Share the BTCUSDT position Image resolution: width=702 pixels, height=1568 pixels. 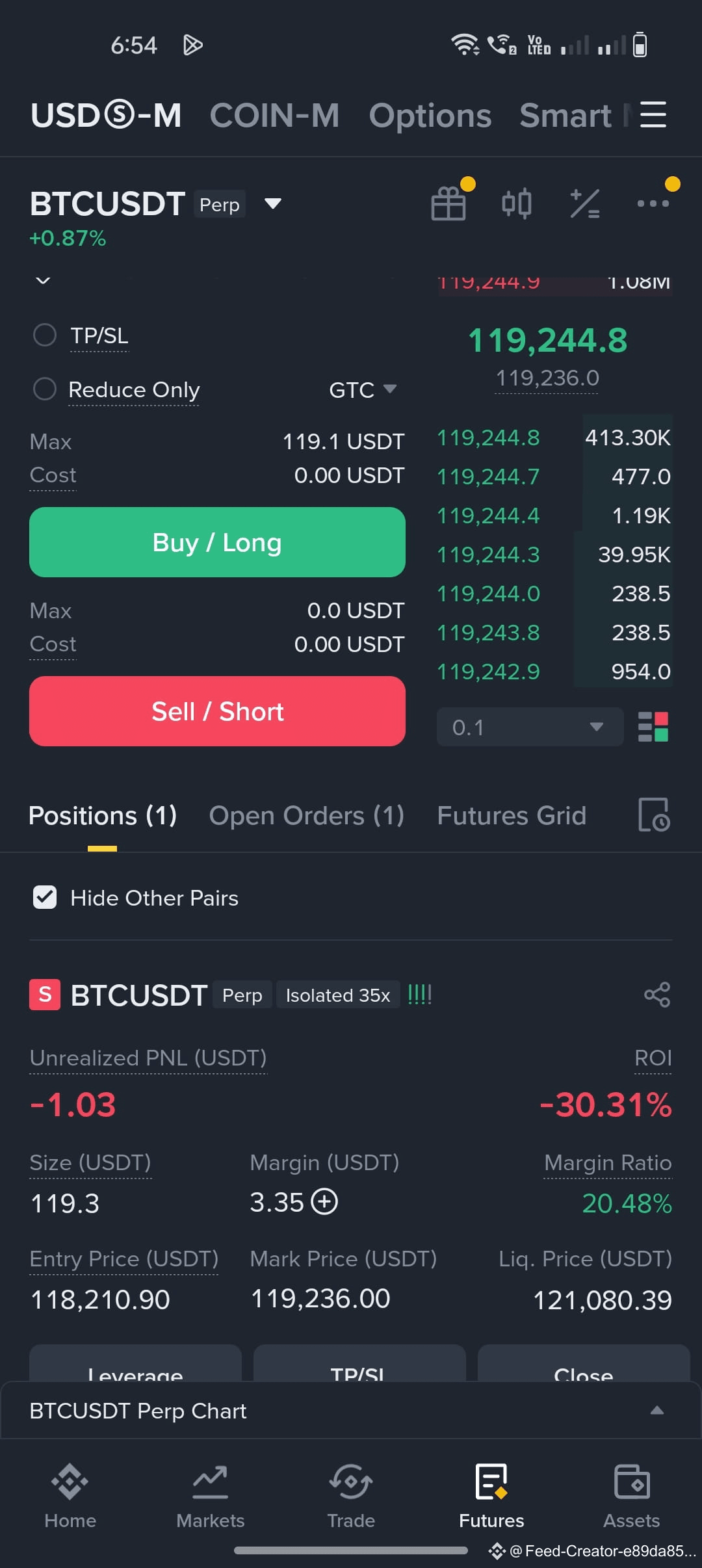coord(657,995)
